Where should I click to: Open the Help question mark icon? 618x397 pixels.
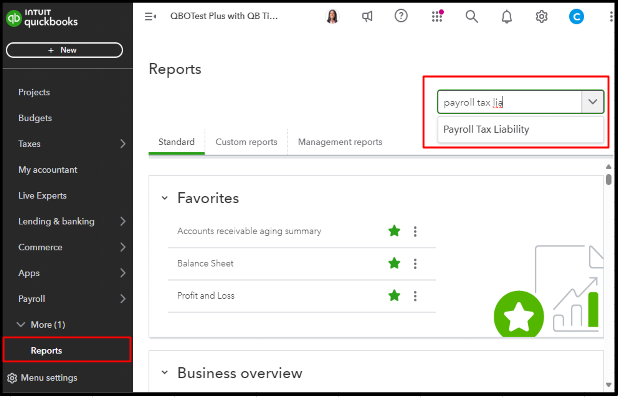401,16
